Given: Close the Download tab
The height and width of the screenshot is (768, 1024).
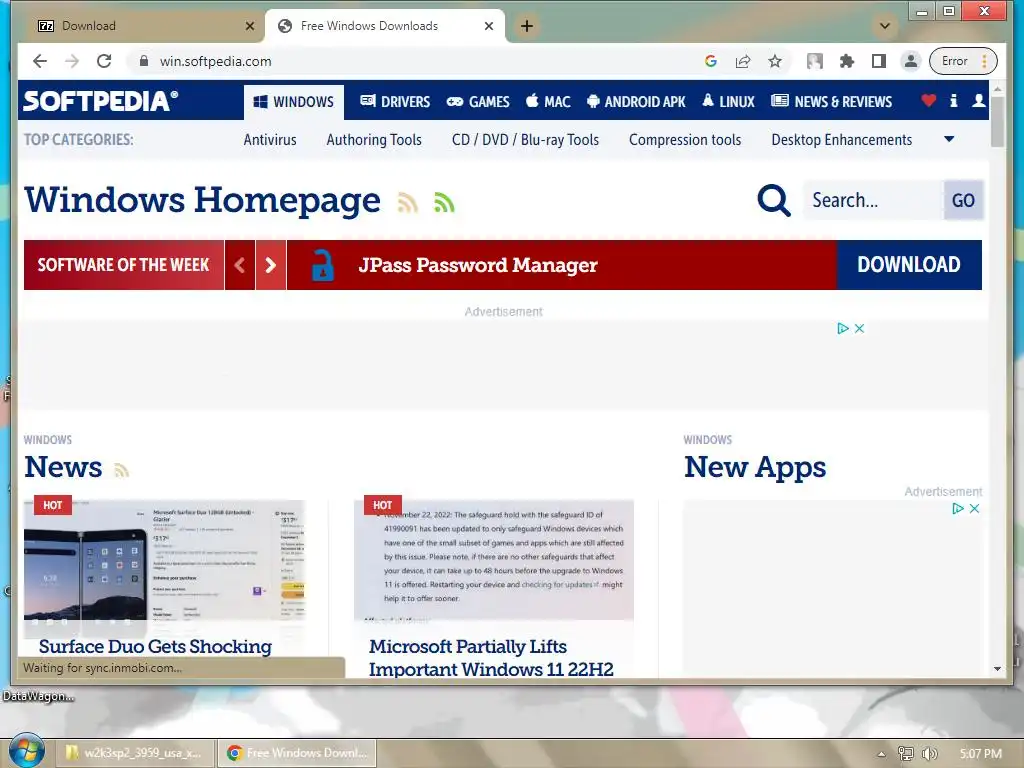Looking at the screenshot, I should coord(249,26).
